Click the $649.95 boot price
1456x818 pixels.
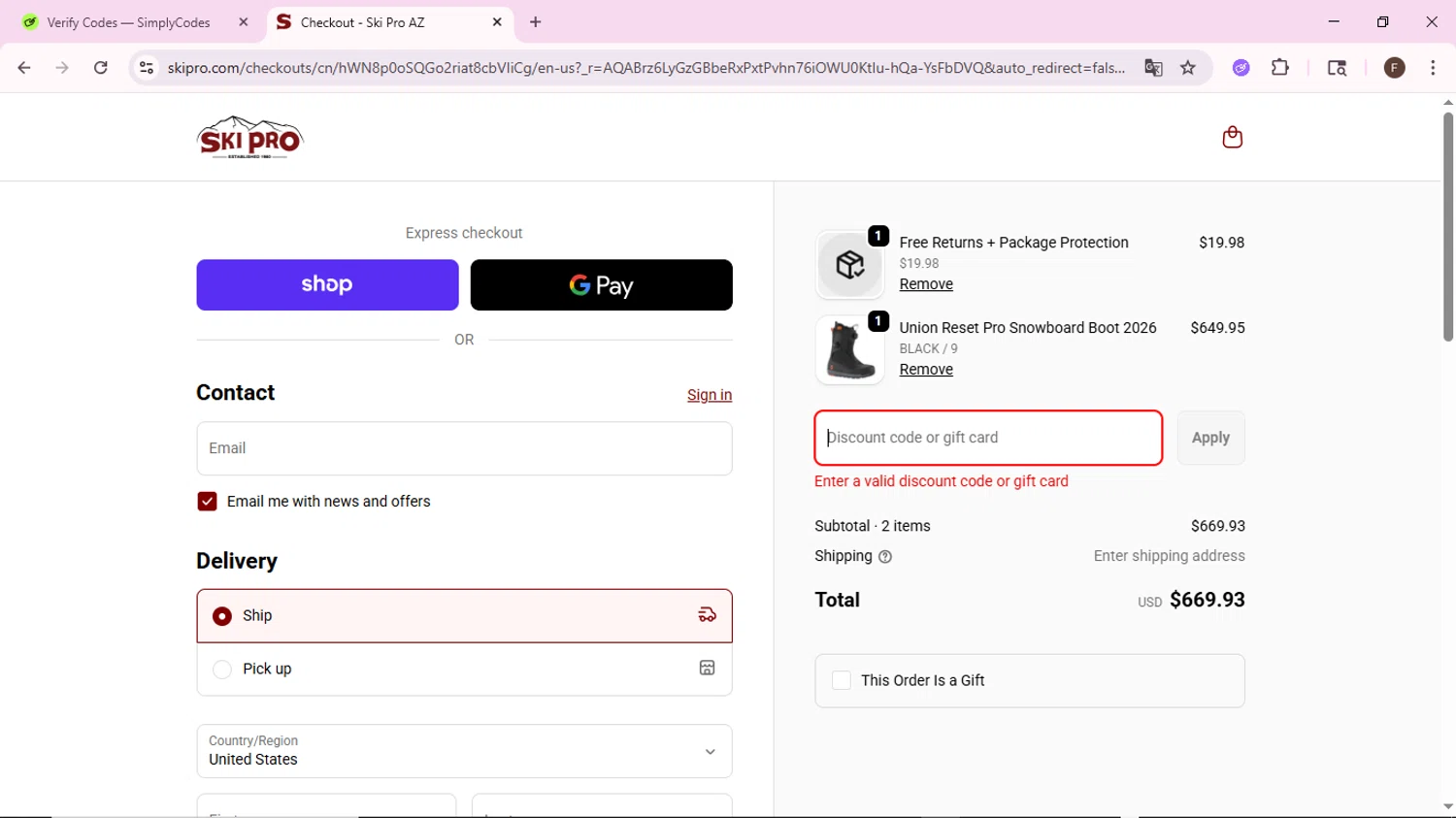pyautogui.click(x=1217, y=328)
